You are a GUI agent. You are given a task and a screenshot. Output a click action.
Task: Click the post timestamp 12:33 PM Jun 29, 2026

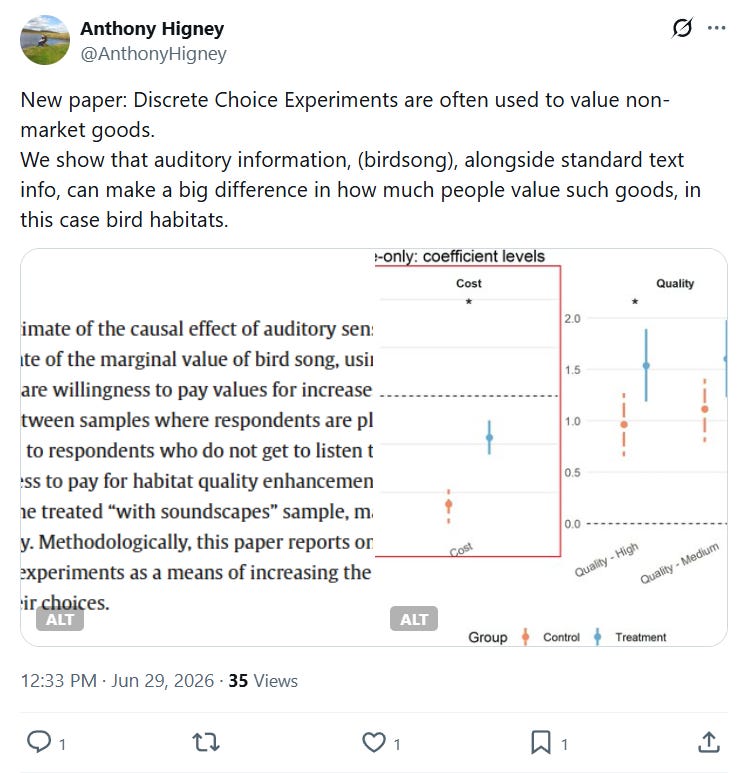[117, 681]
